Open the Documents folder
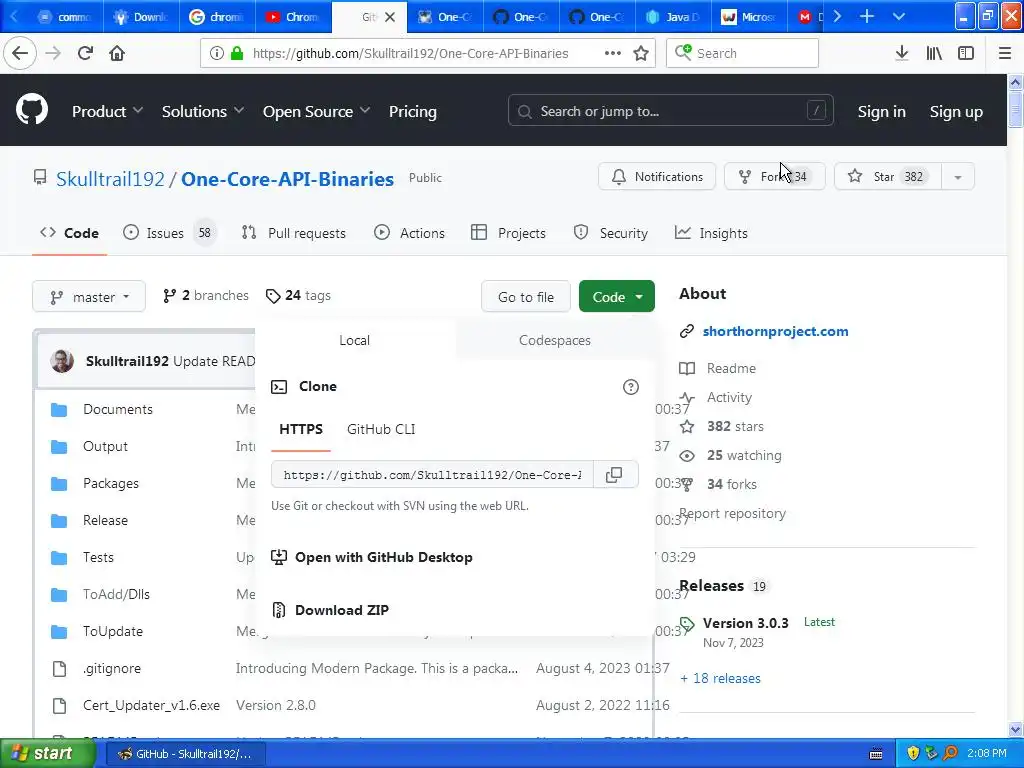 click(118, 409)
